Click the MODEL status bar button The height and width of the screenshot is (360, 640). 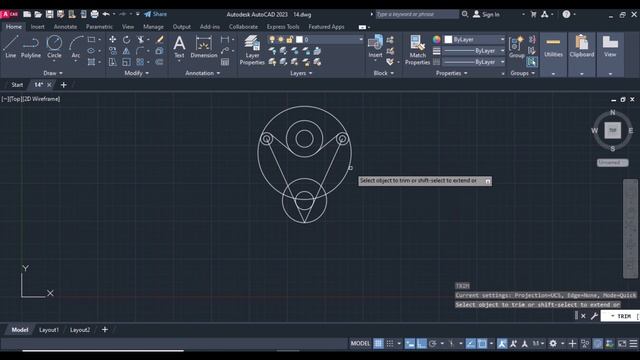point(360,344)
